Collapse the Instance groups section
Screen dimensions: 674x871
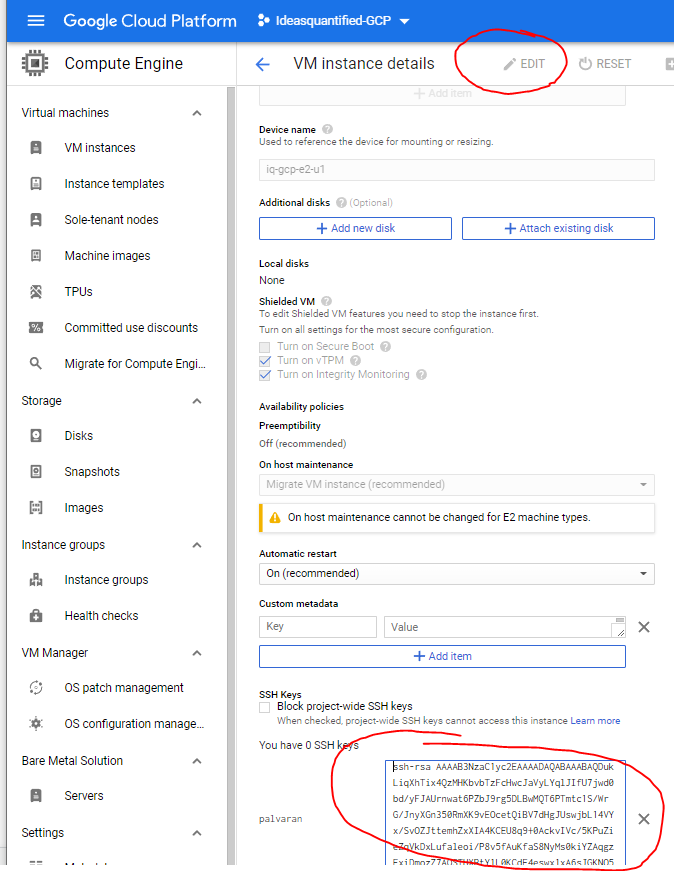click(197, 545)
